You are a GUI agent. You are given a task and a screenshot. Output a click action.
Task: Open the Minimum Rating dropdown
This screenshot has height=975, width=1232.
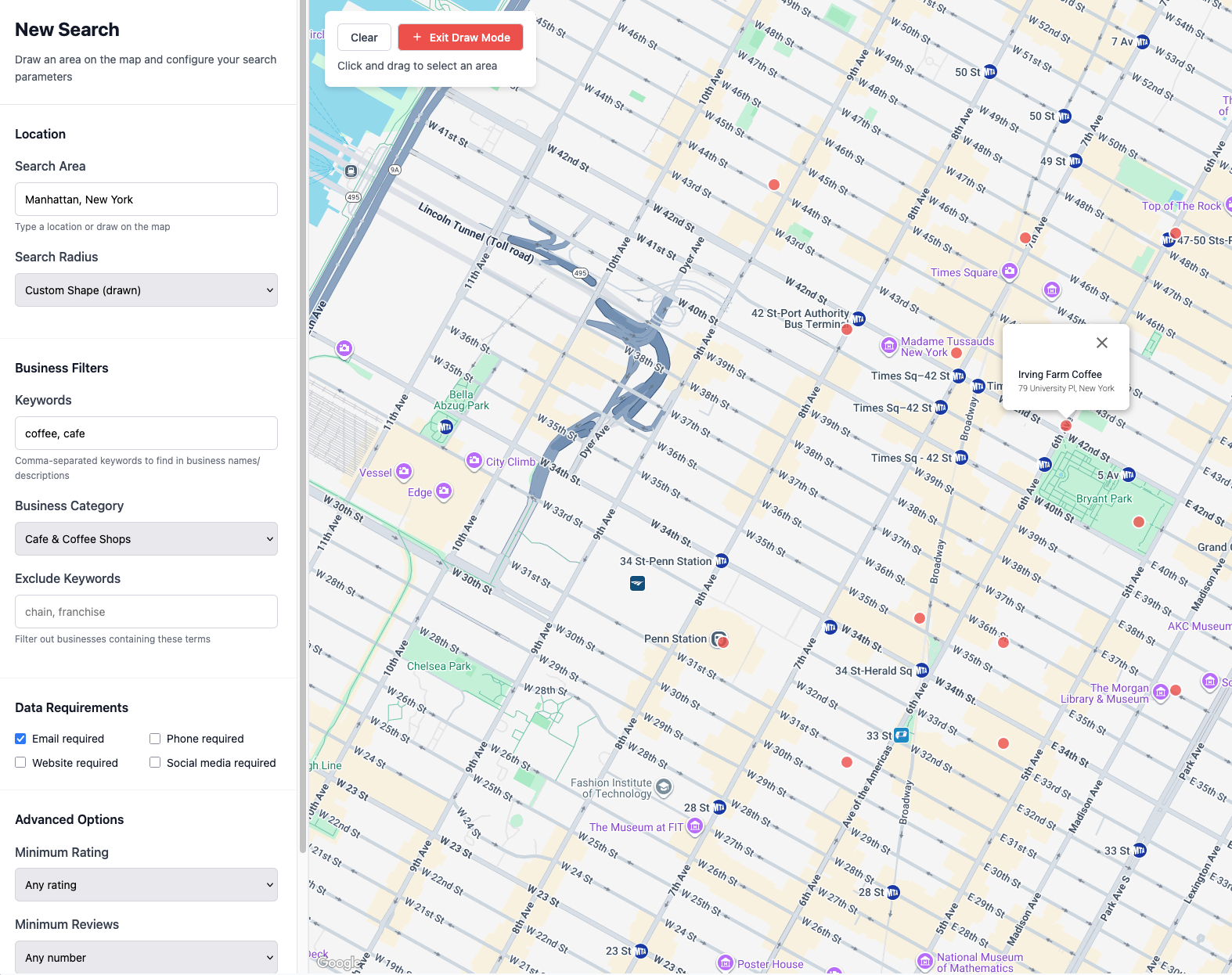(x=146, y=885)
